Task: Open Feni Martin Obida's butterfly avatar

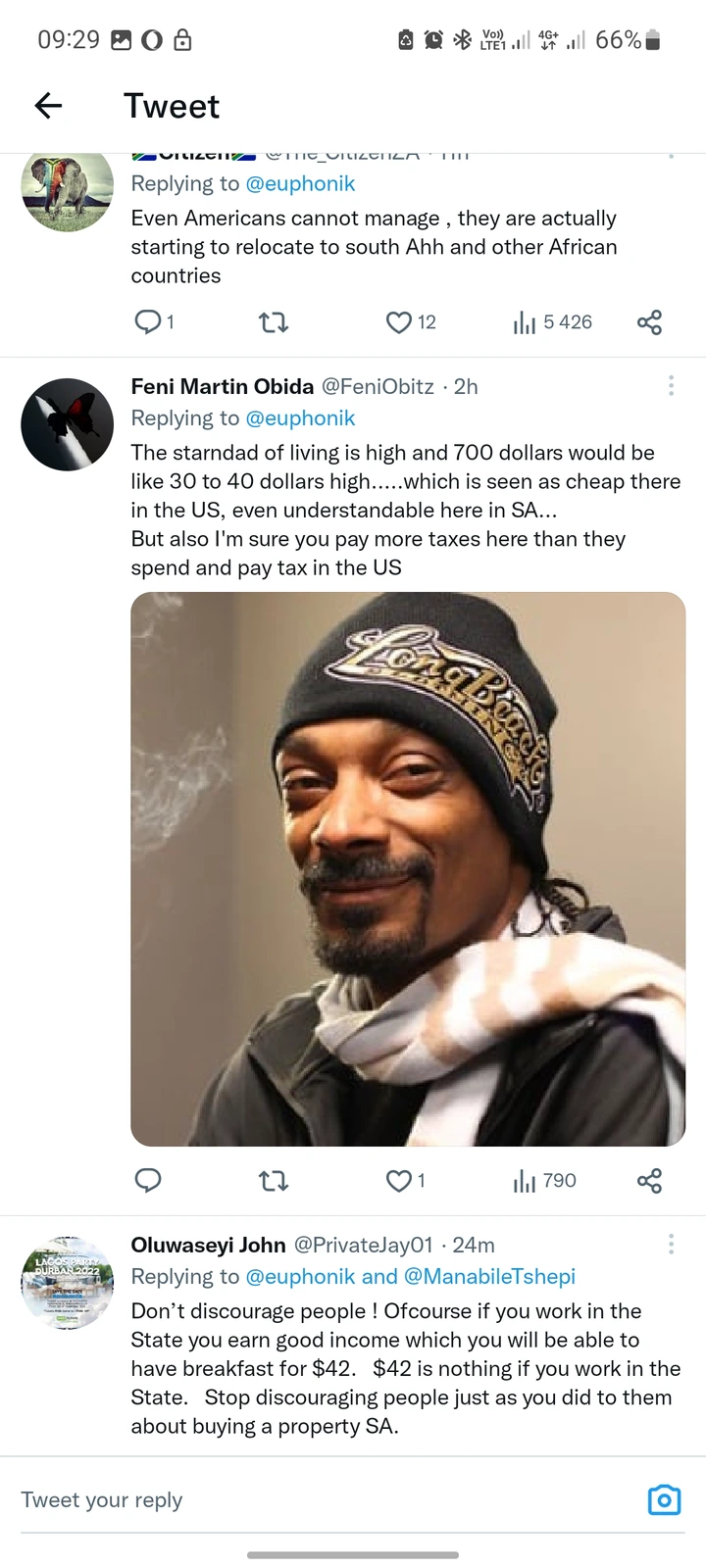Action: click(x=67, y=424)
